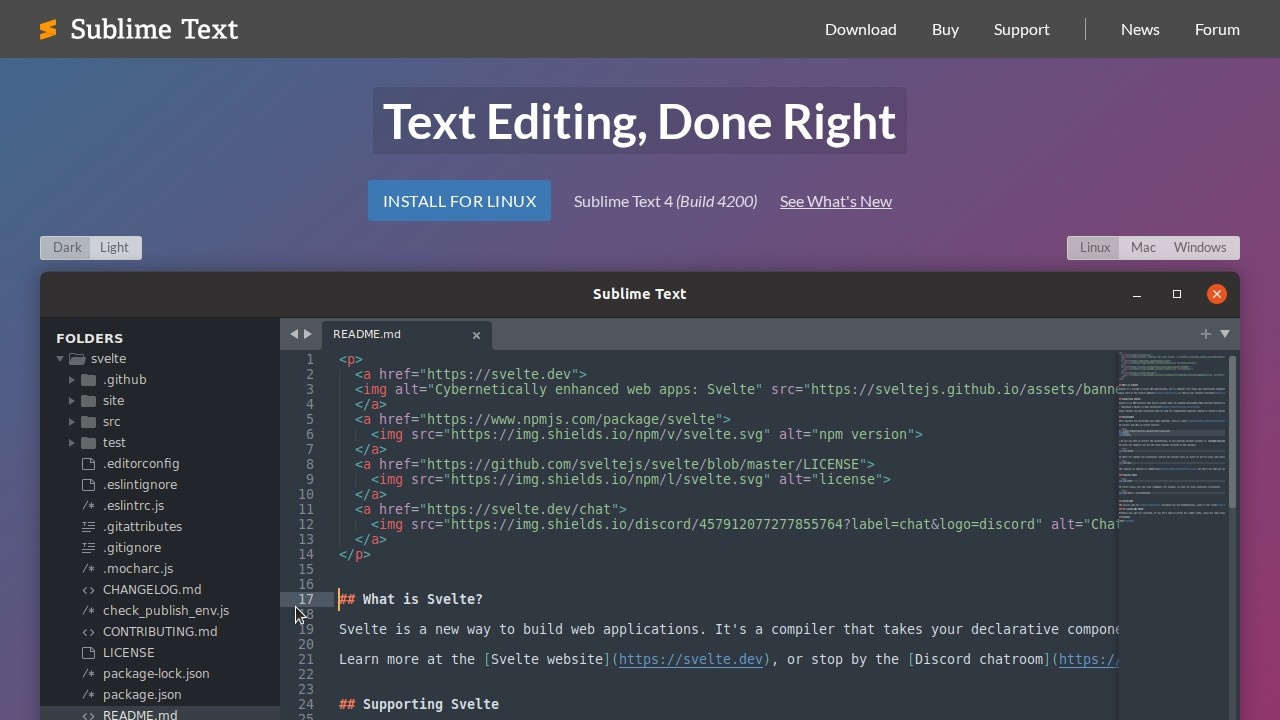The width and height of the screenshot is (1280, 720).
Task: Collapse the svelte folder in the sidebar
Action: [60, 358]
